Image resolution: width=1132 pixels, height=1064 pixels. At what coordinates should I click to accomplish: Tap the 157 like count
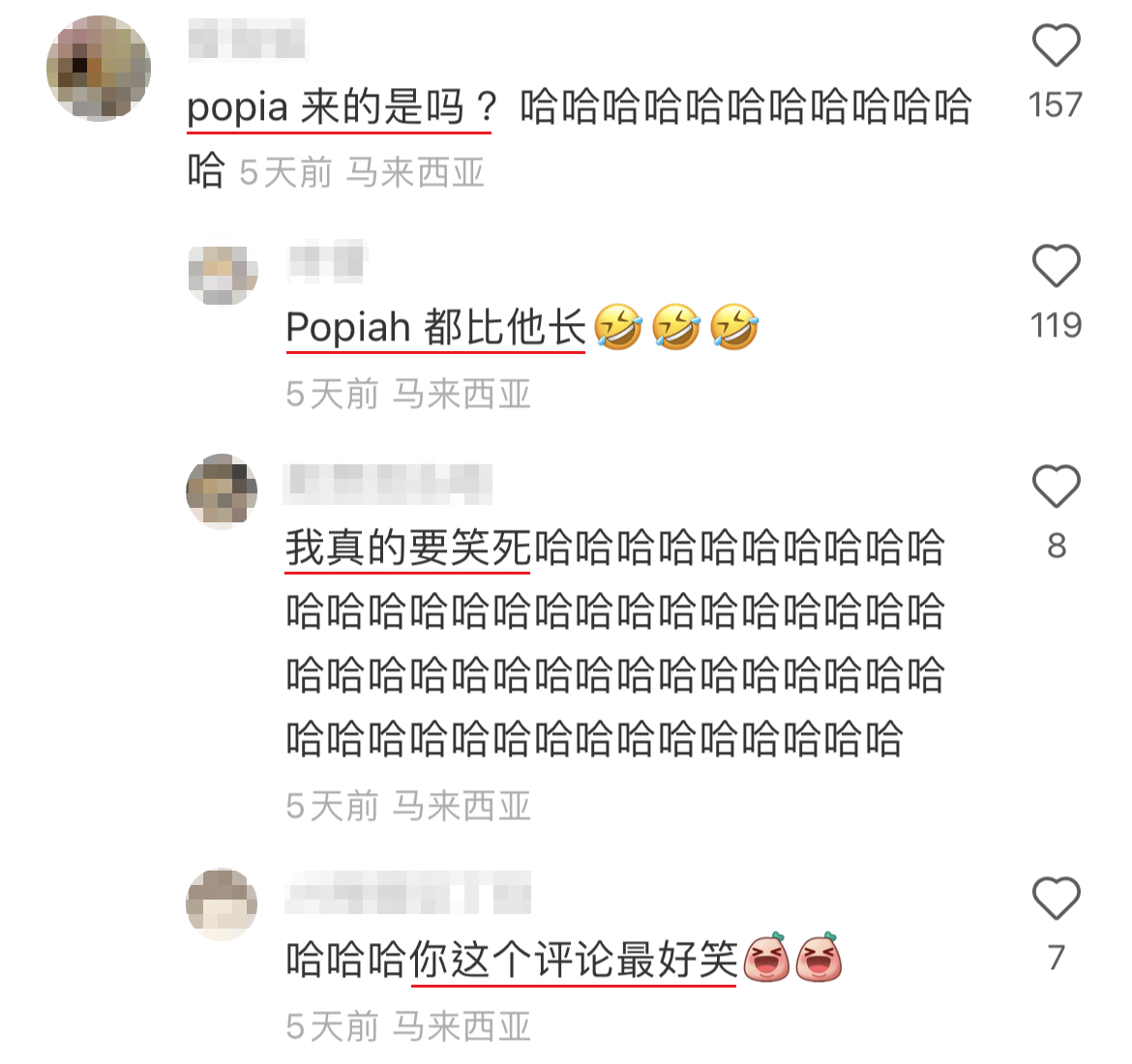point(1056,105)
